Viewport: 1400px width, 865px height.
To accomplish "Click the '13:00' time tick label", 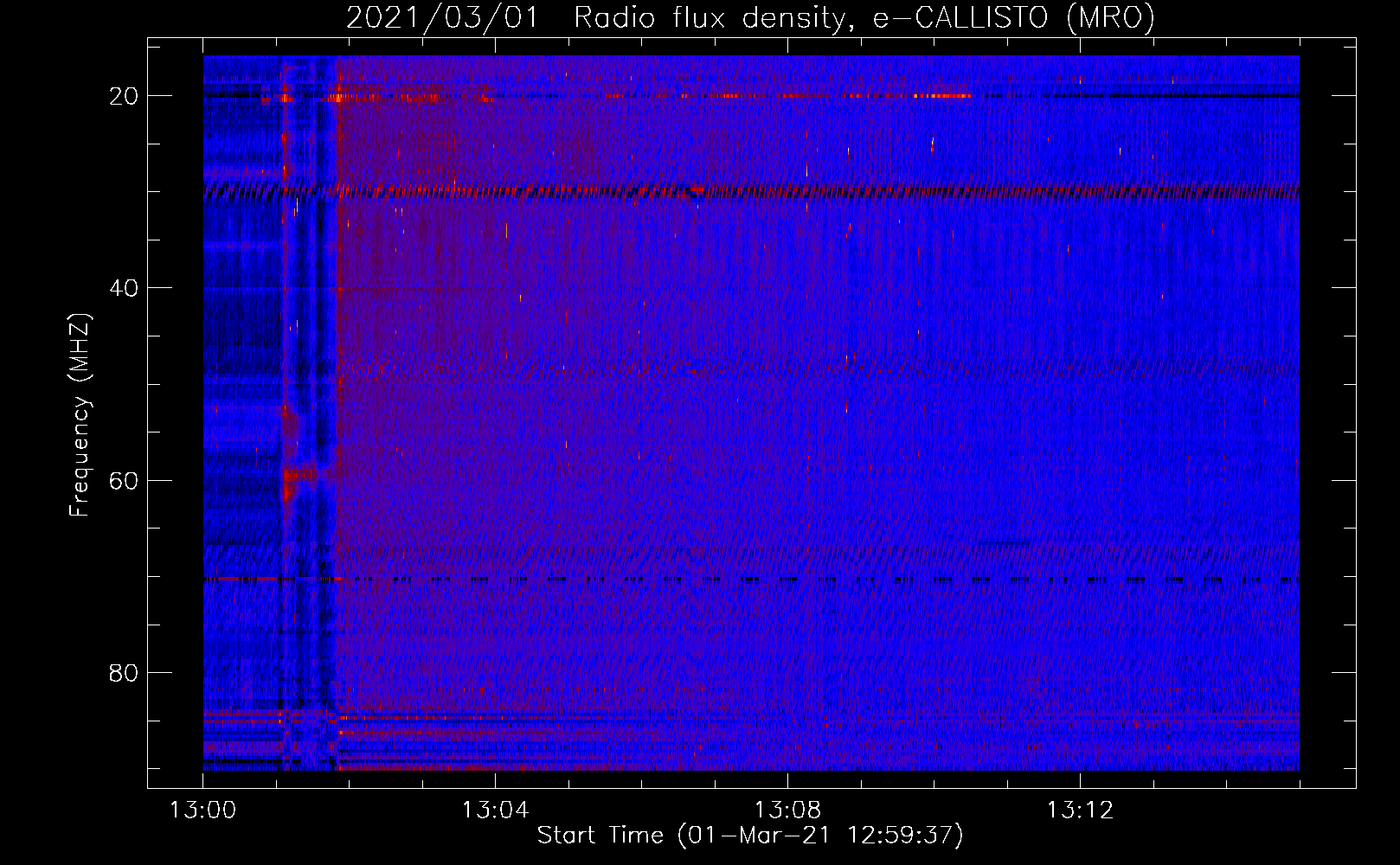I will click(202, 811).
